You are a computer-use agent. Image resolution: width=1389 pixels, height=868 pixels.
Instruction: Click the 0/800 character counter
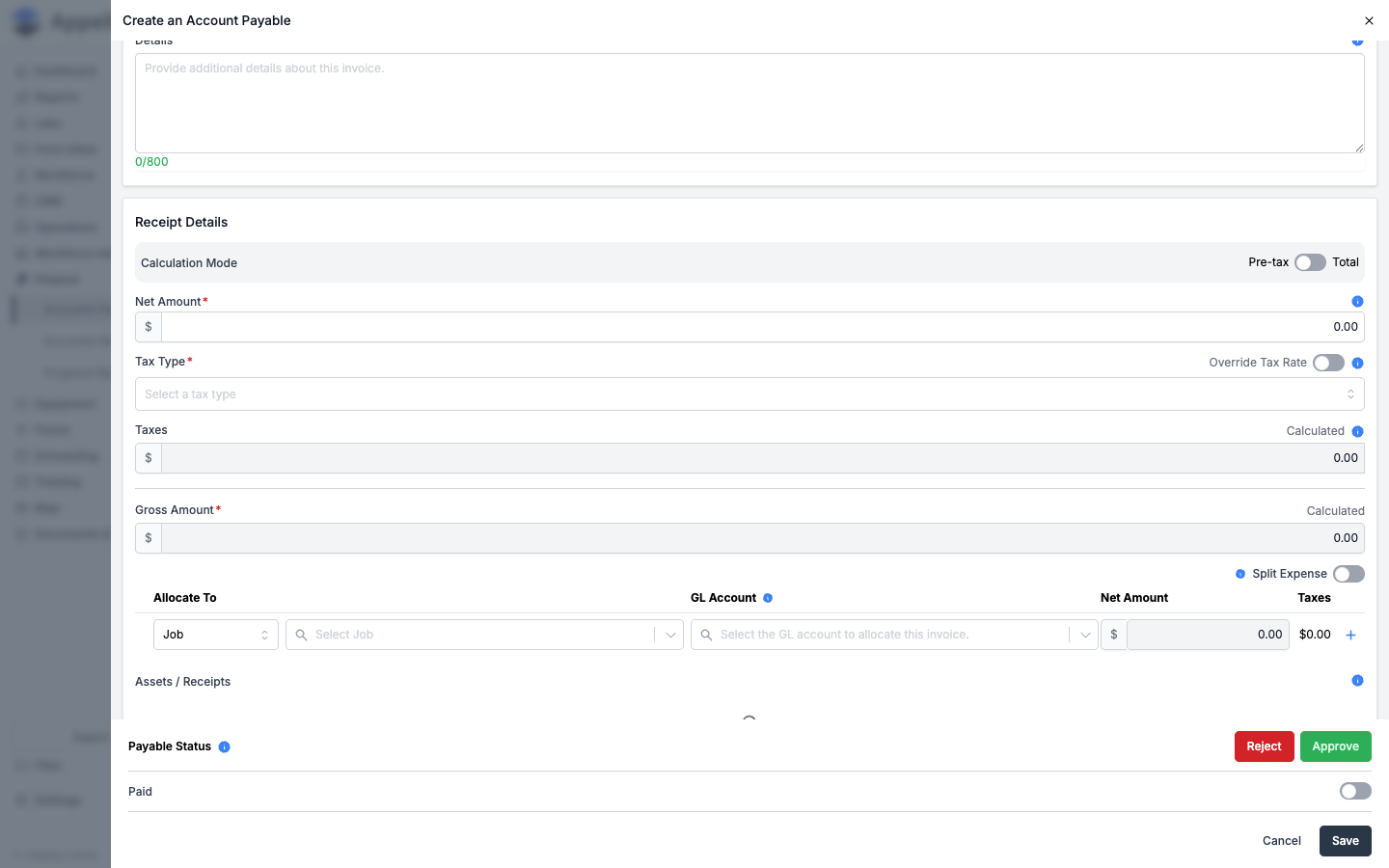coord(151,162)
